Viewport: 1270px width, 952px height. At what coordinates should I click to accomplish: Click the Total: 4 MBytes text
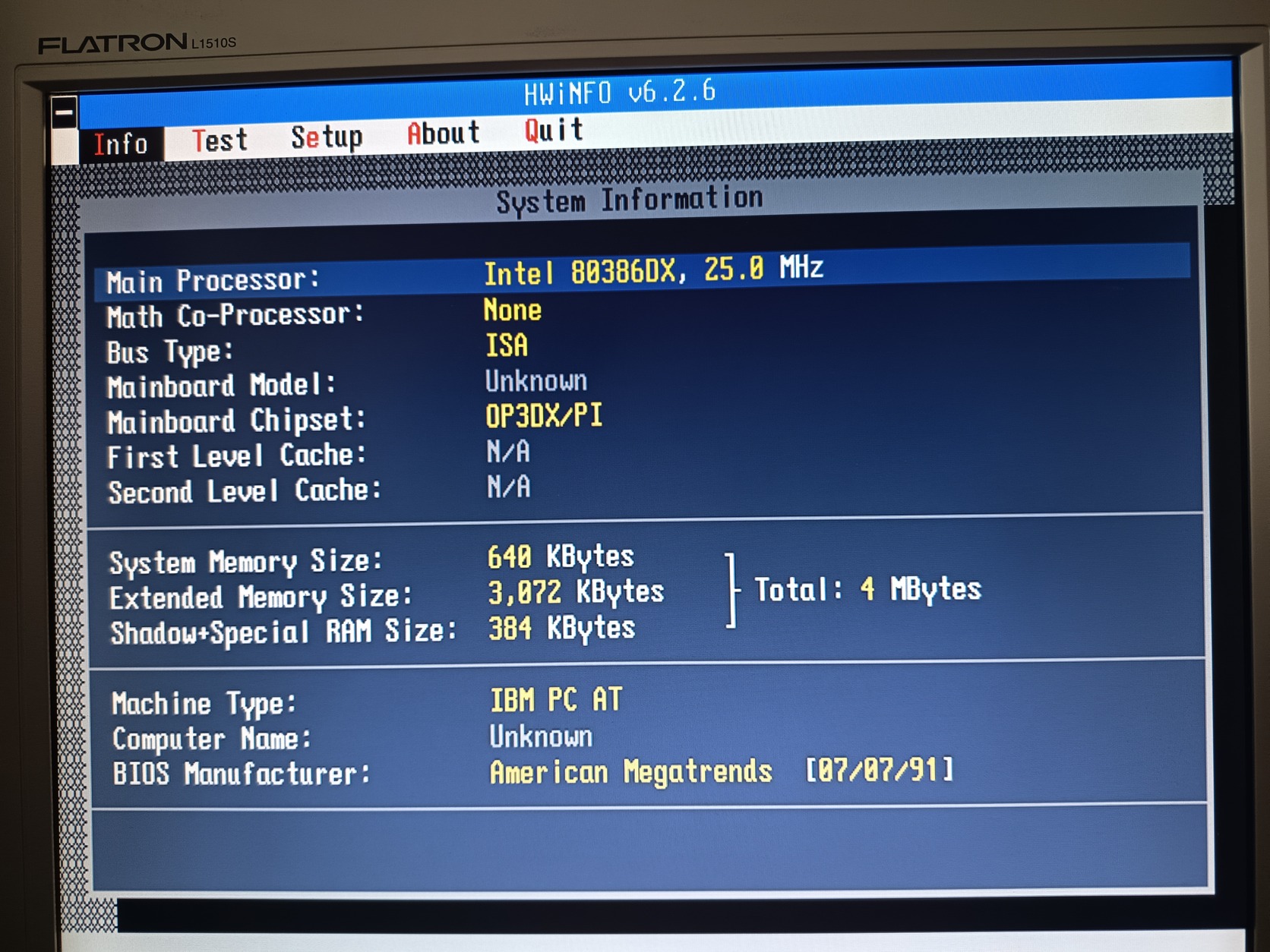[x=867, y=589]
